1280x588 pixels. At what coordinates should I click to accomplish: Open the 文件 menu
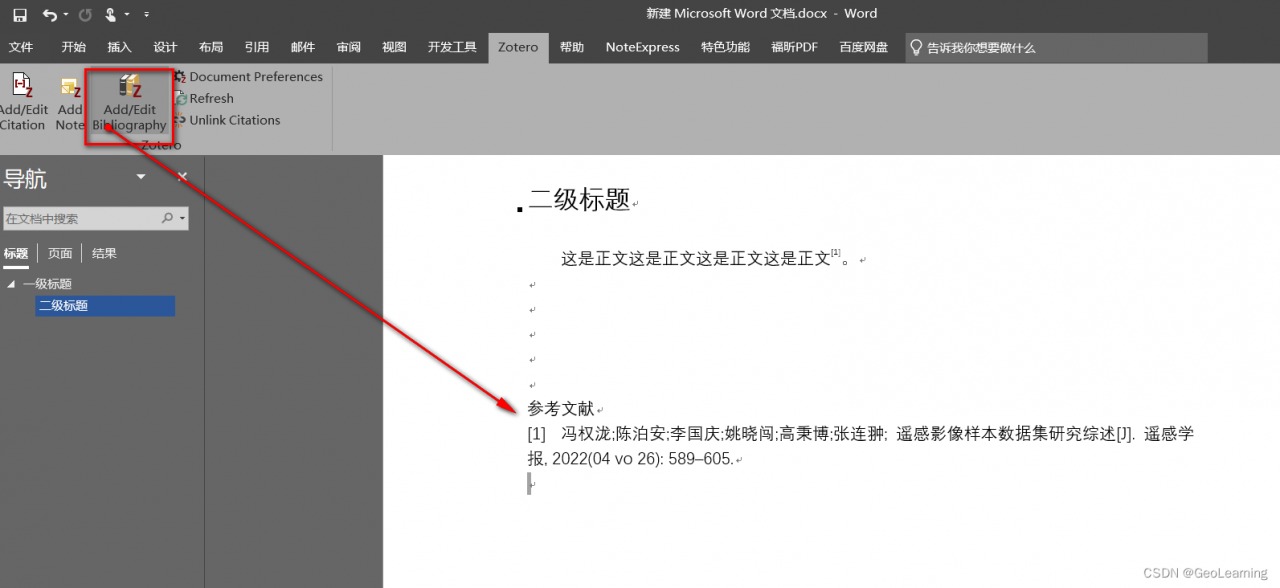point(22,46)
